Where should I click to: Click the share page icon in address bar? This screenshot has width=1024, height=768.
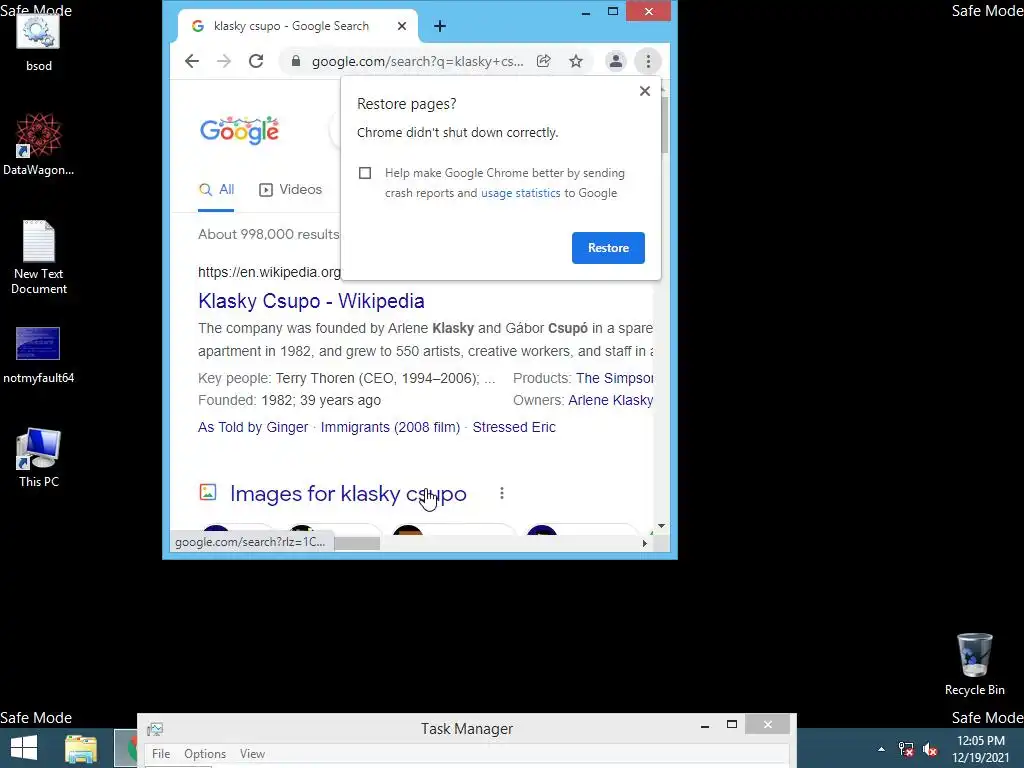pos(543,61)
